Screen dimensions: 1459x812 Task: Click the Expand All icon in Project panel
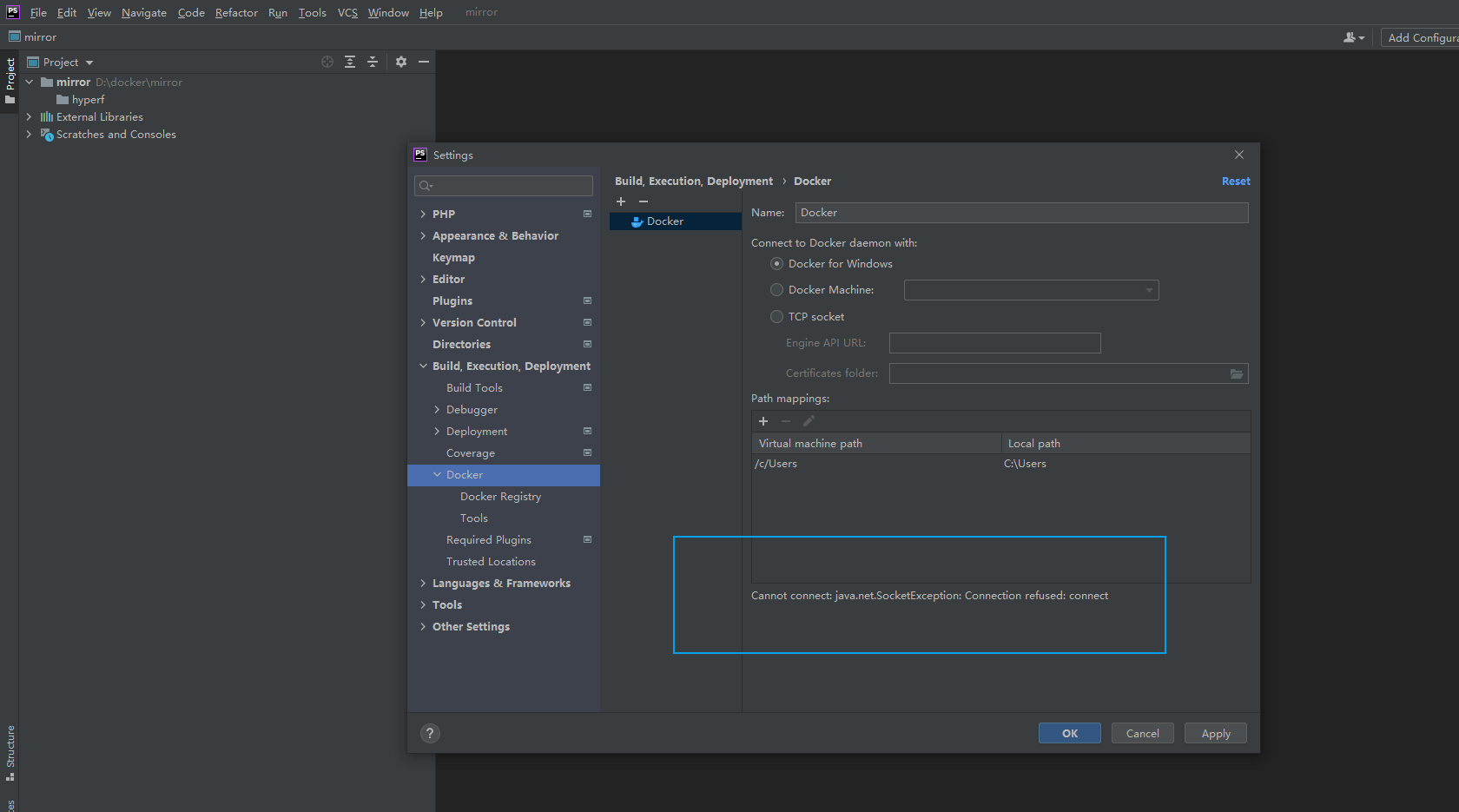tap(350, 62)
